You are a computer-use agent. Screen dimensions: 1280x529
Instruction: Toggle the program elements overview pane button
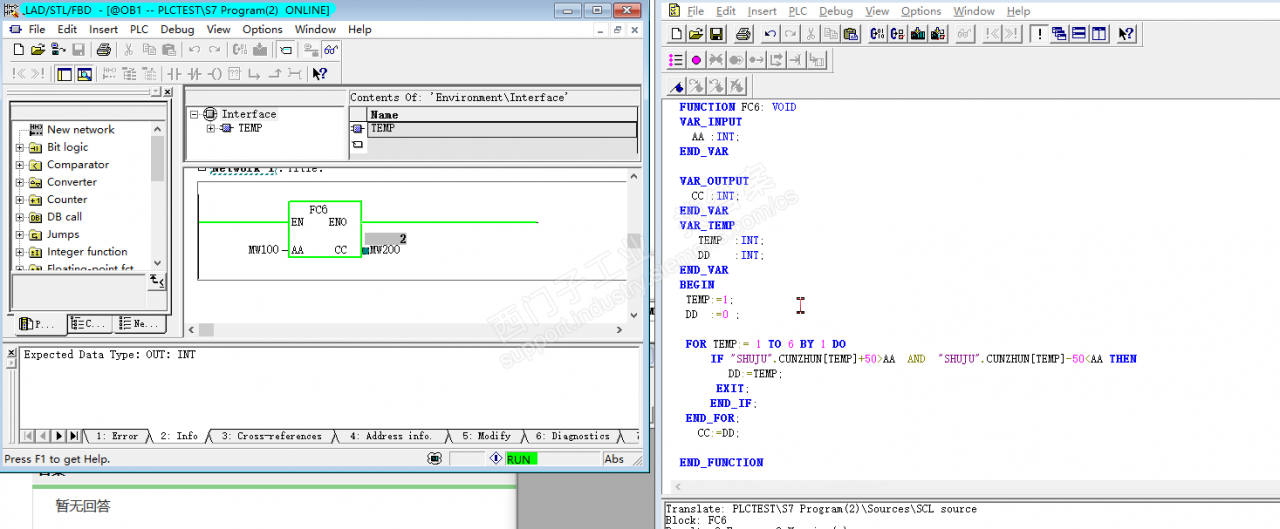(64, 74)
